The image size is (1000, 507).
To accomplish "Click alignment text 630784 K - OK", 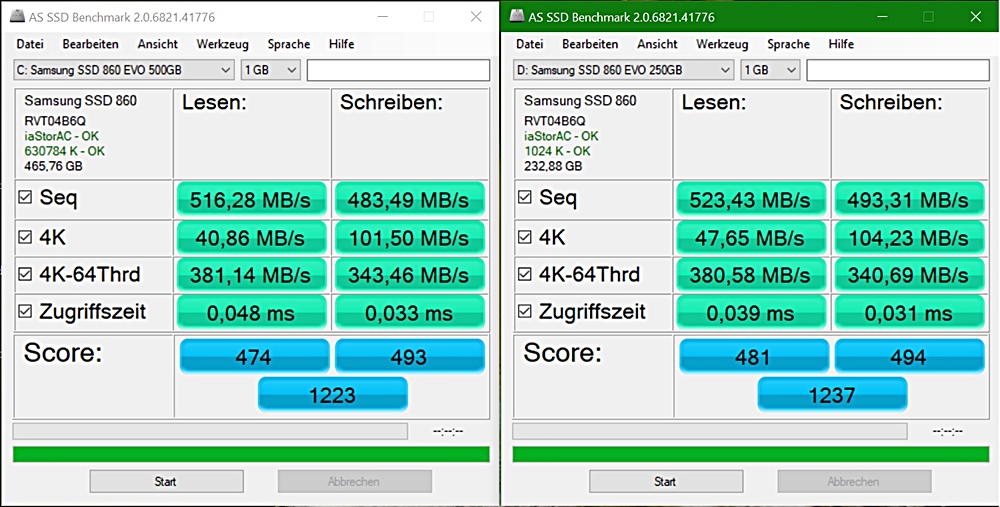I will click(64, 151).
